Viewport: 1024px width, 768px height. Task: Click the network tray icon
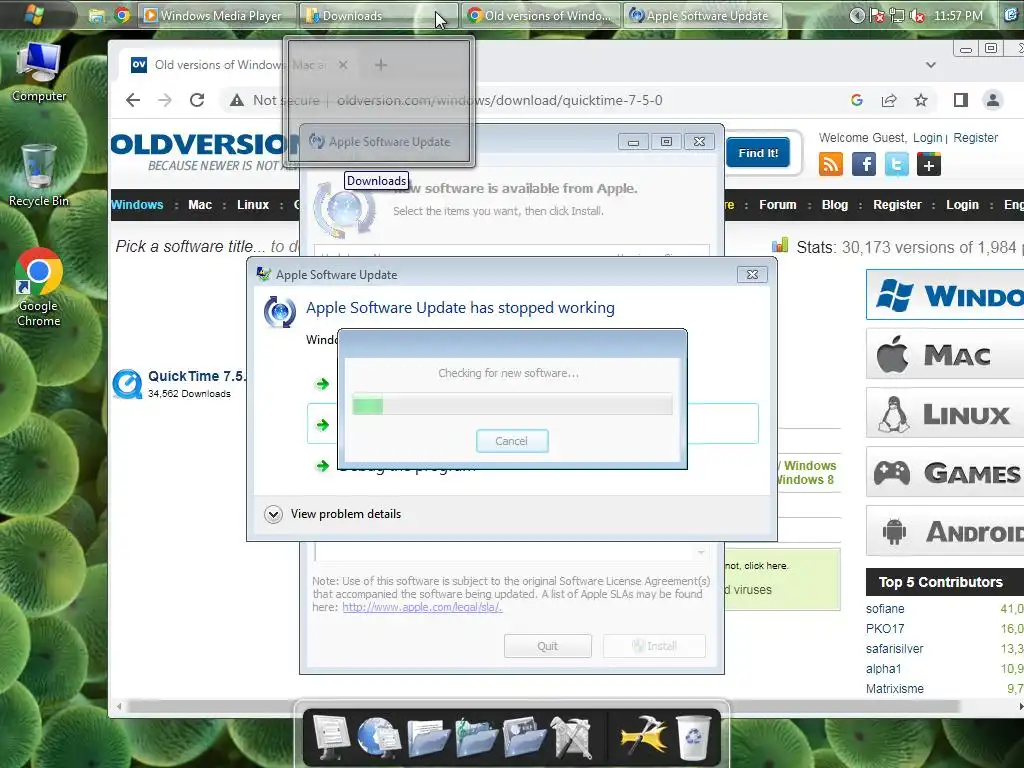click(x=898, y=16)
